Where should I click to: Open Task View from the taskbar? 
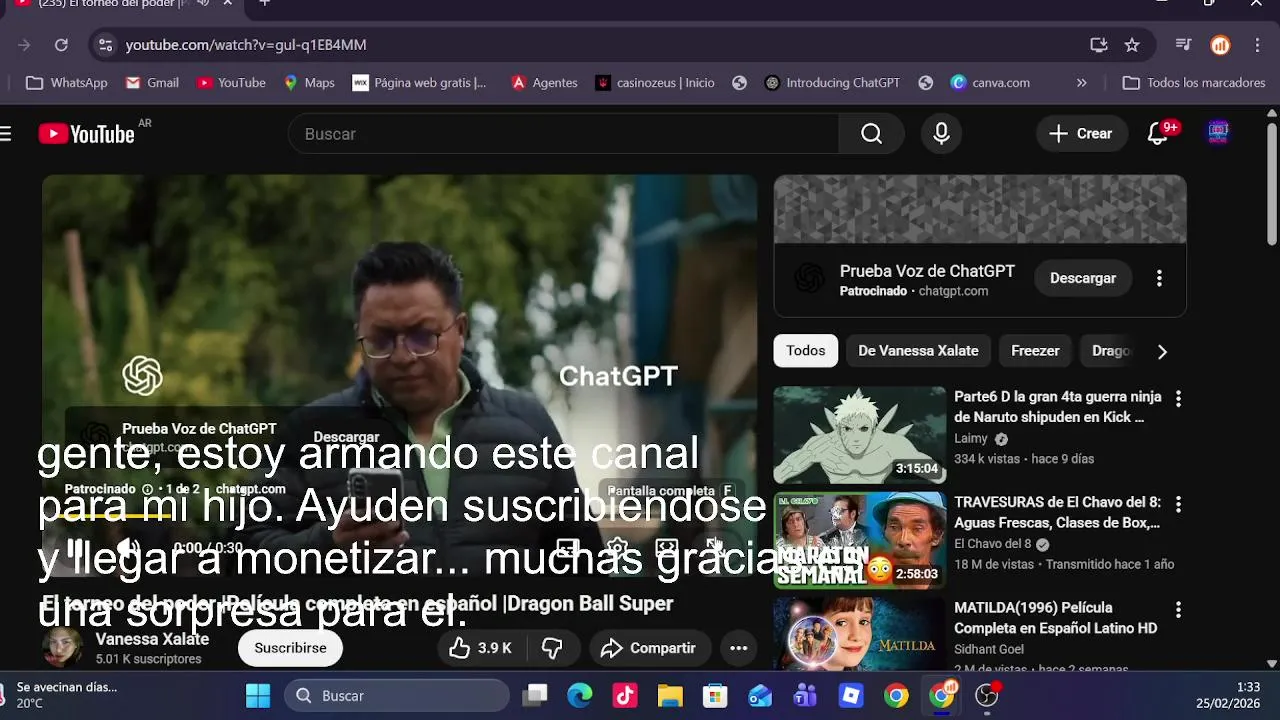[x=535, y=696]
